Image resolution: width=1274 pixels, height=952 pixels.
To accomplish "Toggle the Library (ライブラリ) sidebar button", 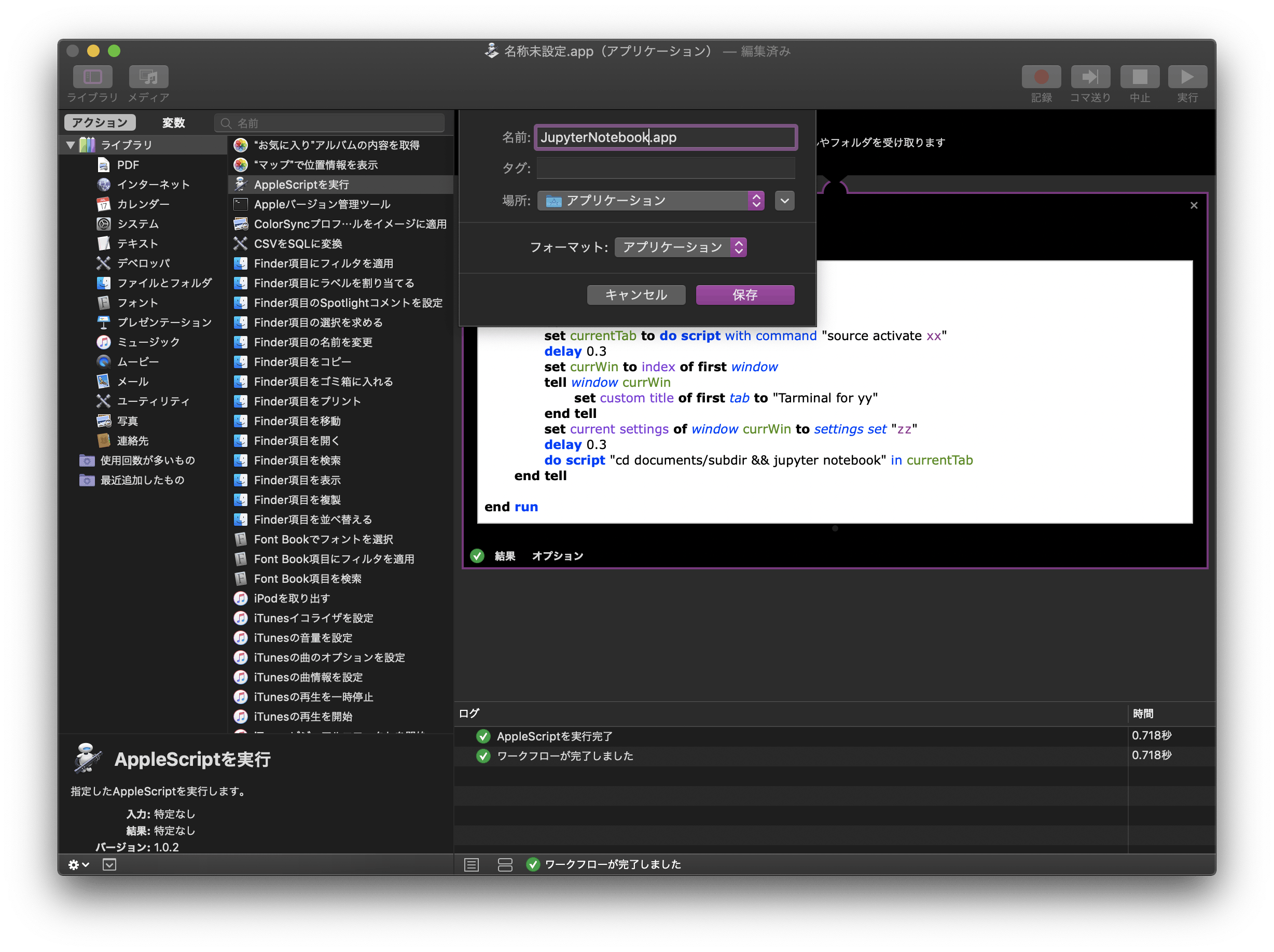I will 93,77.
